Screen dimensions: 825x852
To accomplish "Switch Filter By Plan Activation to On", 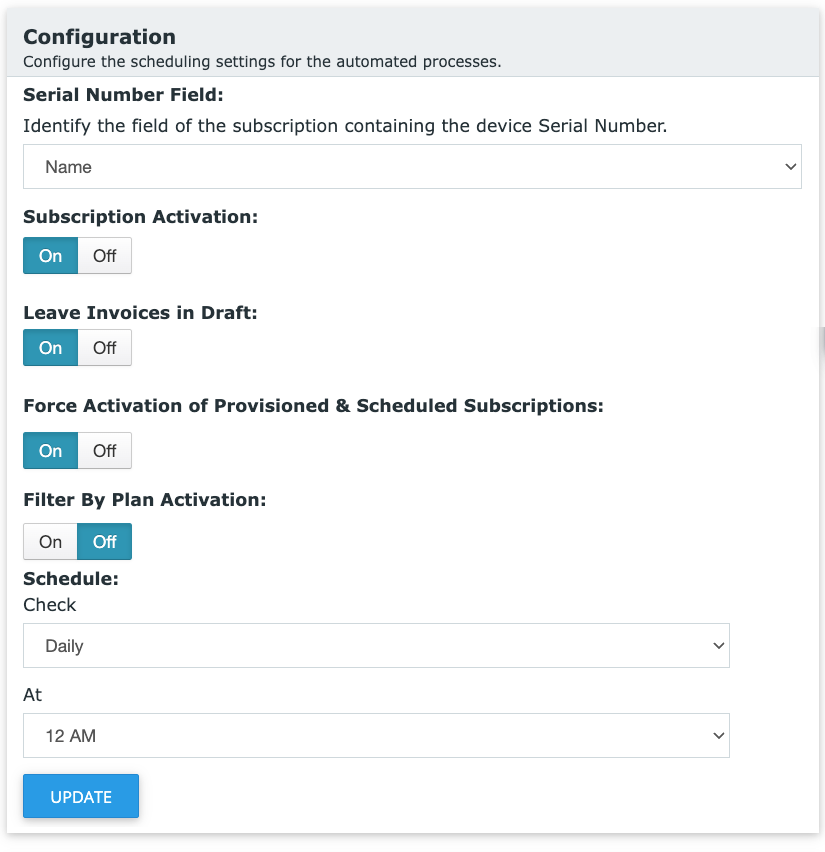I will [51, 541].
